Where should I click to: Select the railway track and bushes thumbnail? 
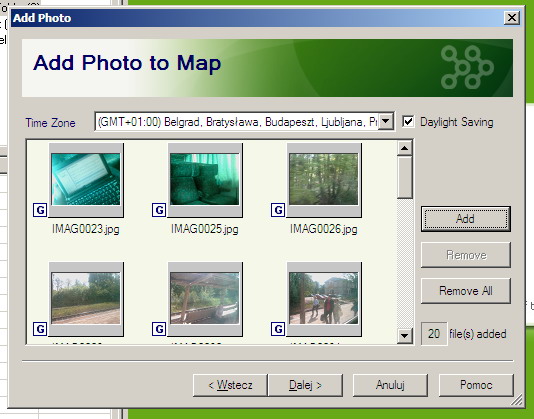coord(86,299)
